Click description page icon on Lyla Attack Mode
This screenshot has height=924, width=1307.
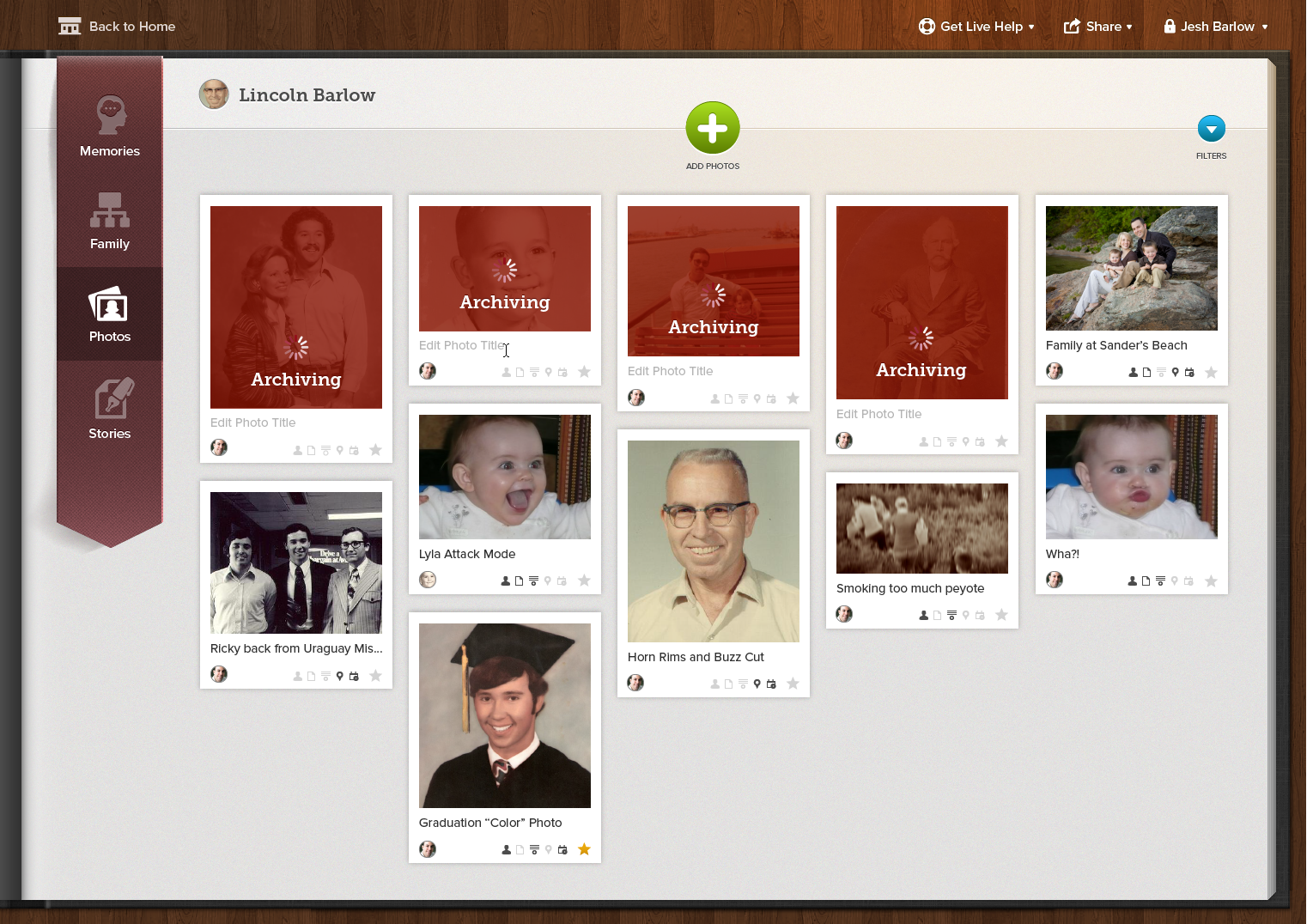pos(519,581)
